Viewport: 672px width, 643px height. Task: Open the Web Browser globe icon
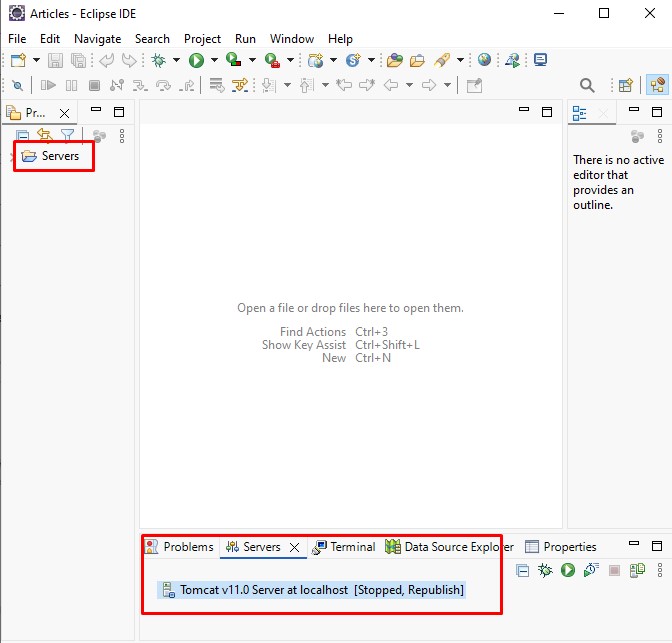pos(484,60)
